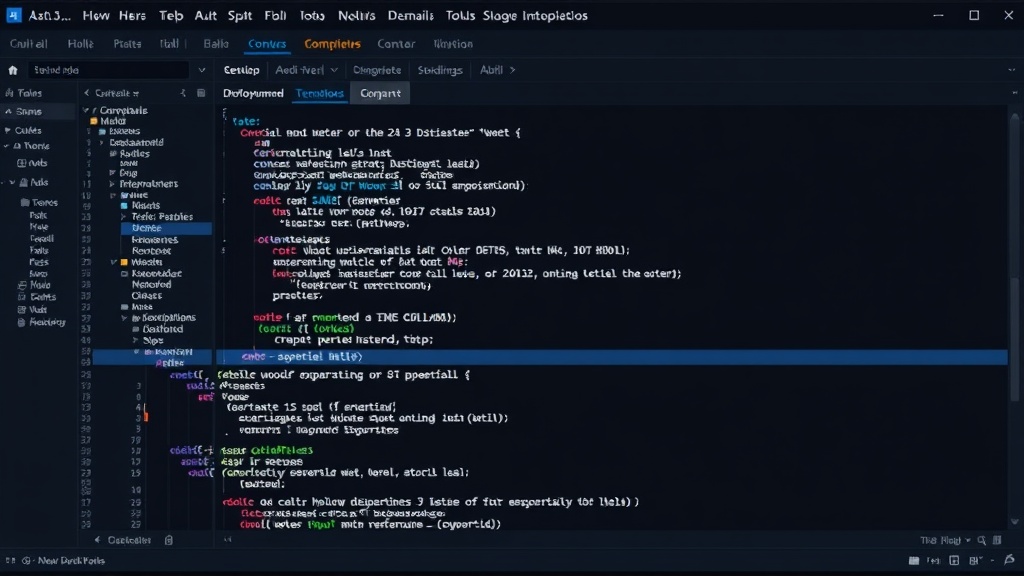The height and width of the screenshot is (576, 1024).
Task: Expand the Aedi dropdown in the toolbar
Action: [x=334, y=70]
